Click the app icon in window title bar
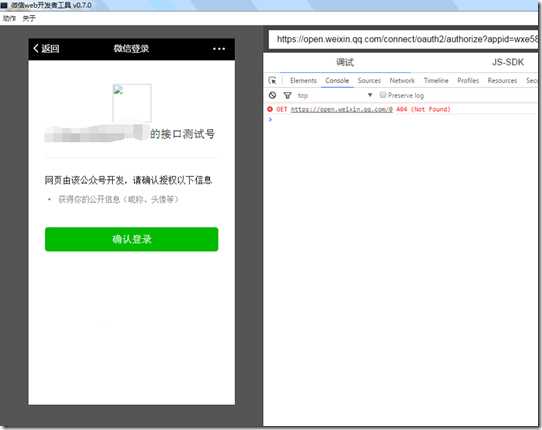Image resolution: width=542 pixels, height=430 pixels. [4, 5]
